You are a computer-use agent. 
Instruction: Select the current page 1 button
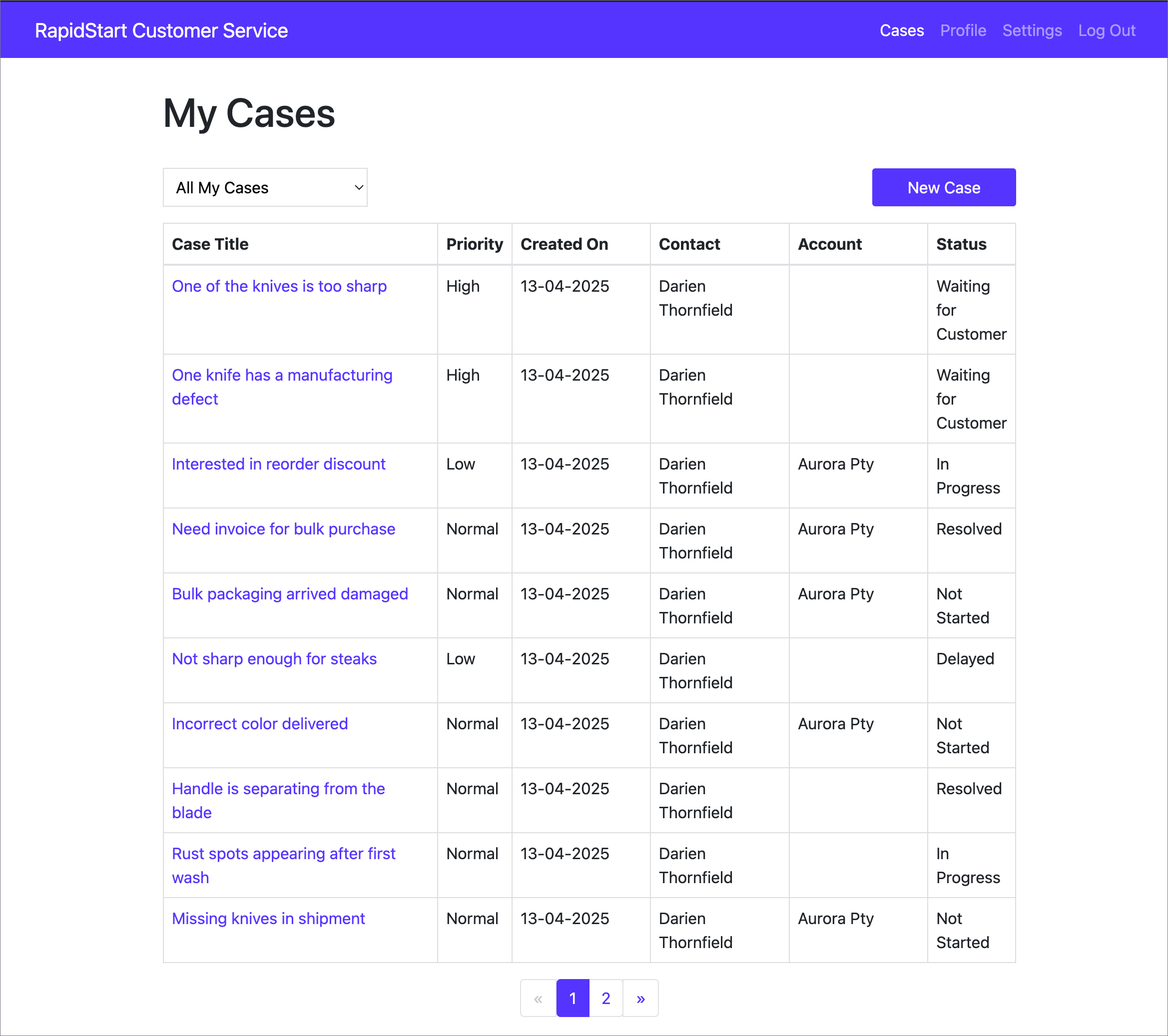pyautogui.click(x=573, y=998)
